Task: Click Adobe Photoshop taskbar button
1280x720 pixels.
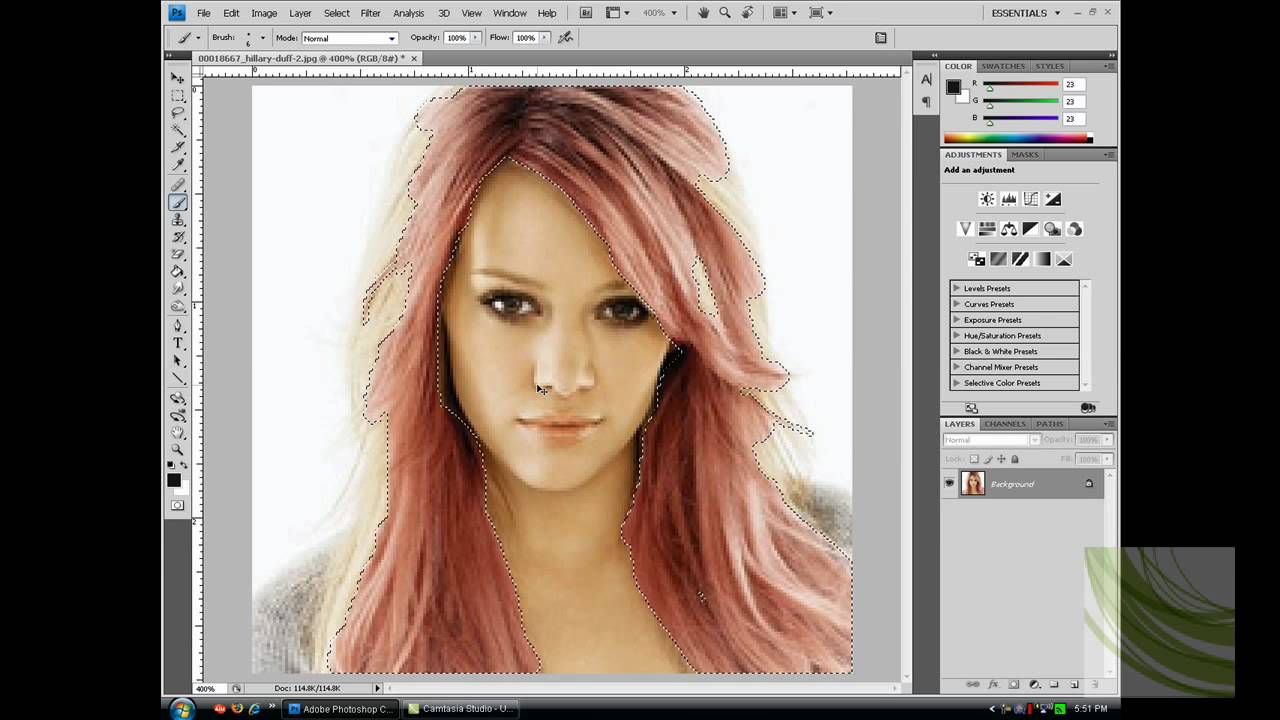Action: [x=341, y=709]
